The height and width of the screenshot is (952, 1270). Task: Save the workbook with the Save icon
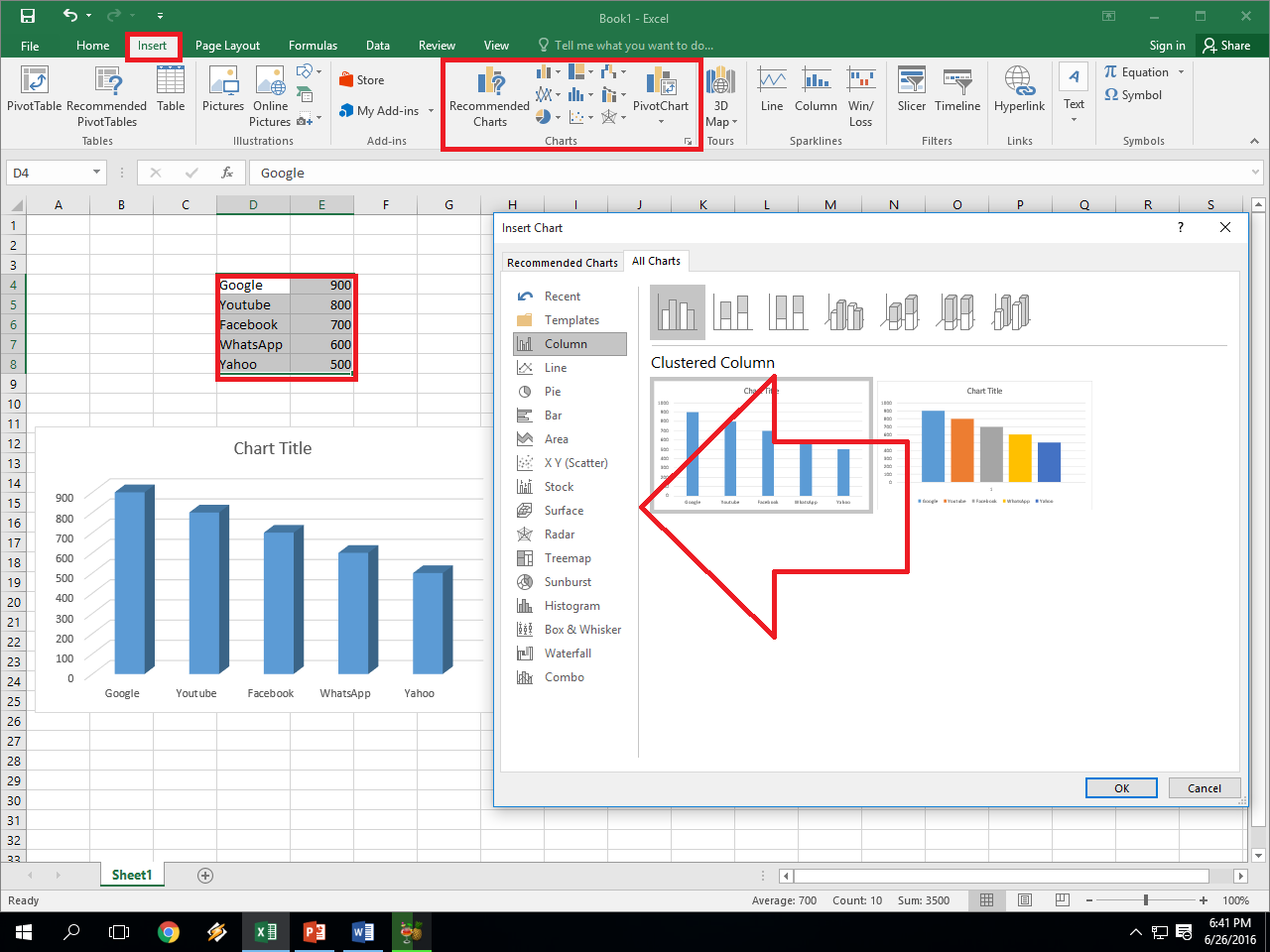coord(28,16)
